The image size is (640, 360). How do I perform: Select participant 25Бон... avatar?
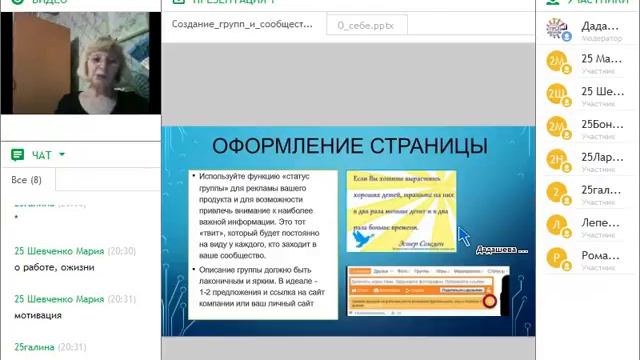(557, 127)
